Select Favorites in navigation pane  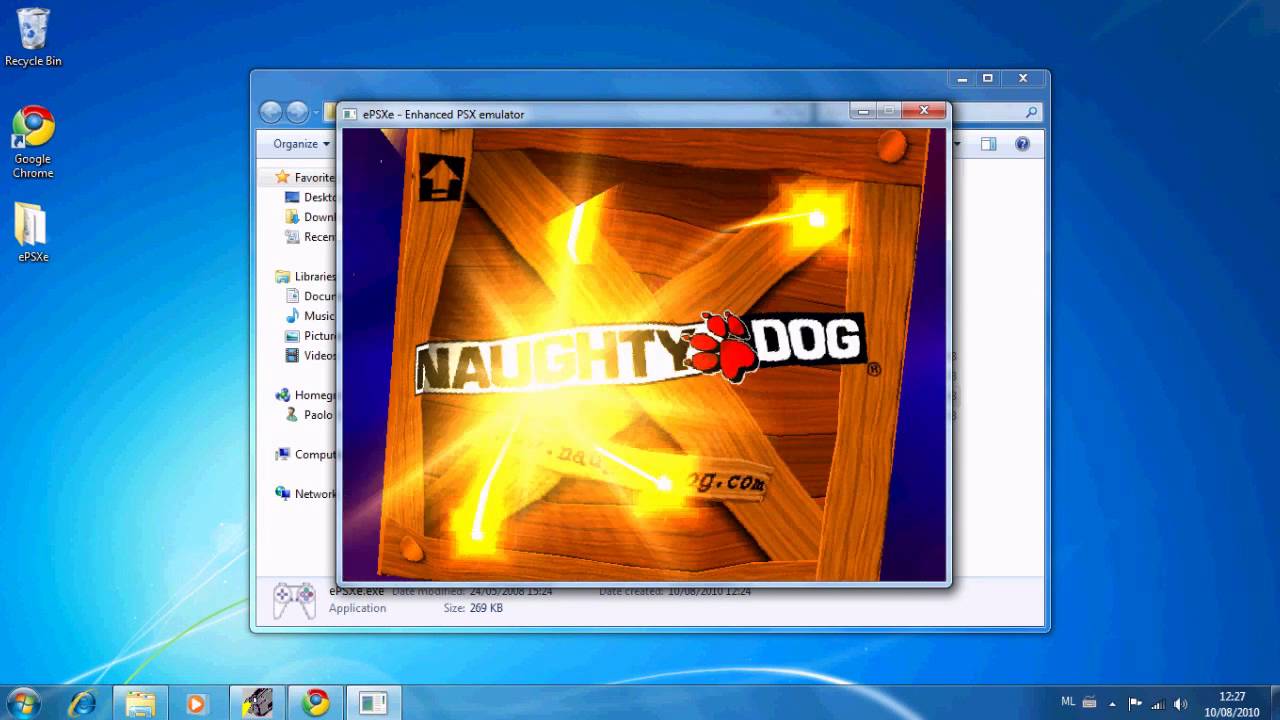pyautogui.click(x=305, y=177)
